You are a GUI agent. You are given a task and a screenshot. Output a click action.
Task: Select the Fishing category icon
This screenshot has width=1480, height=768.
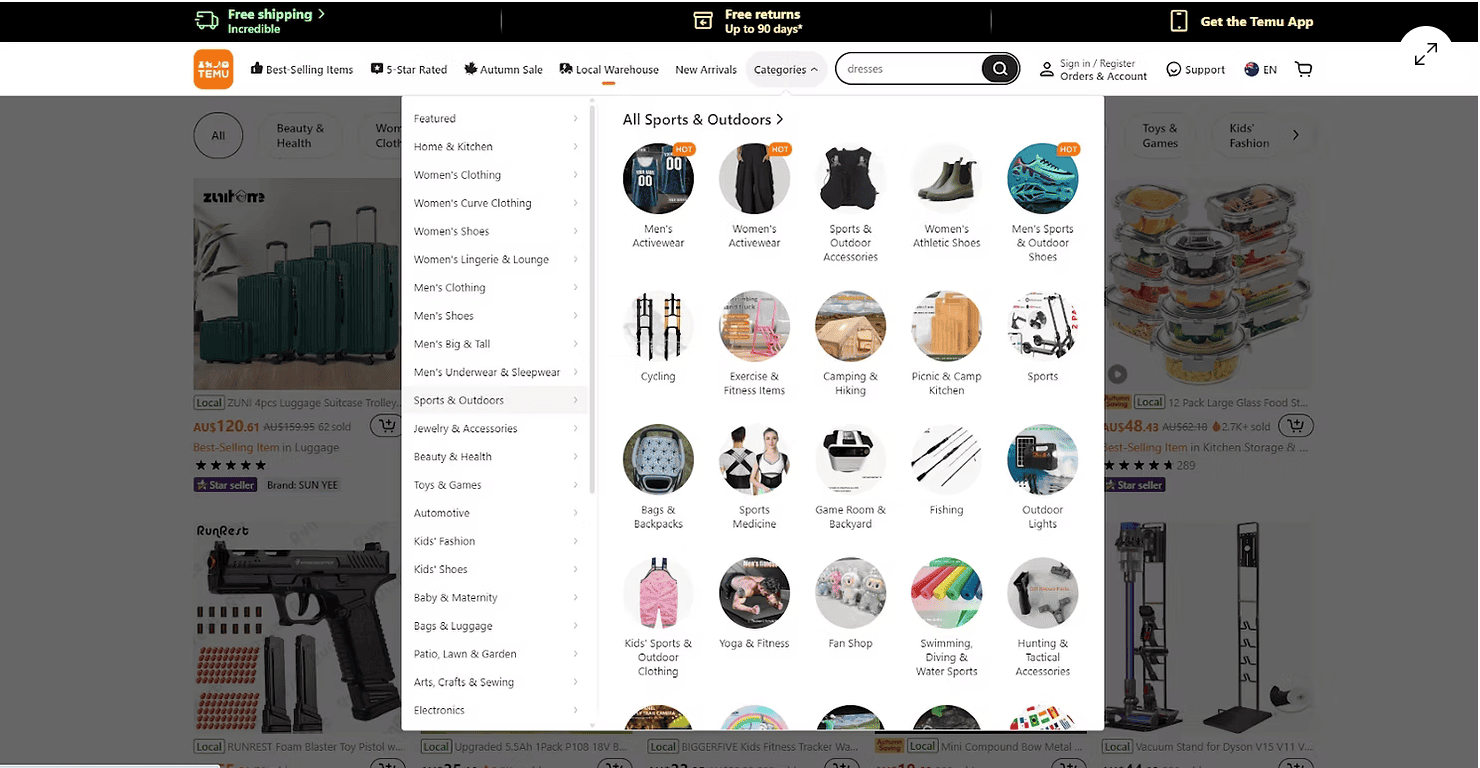(x=946, y=459)
